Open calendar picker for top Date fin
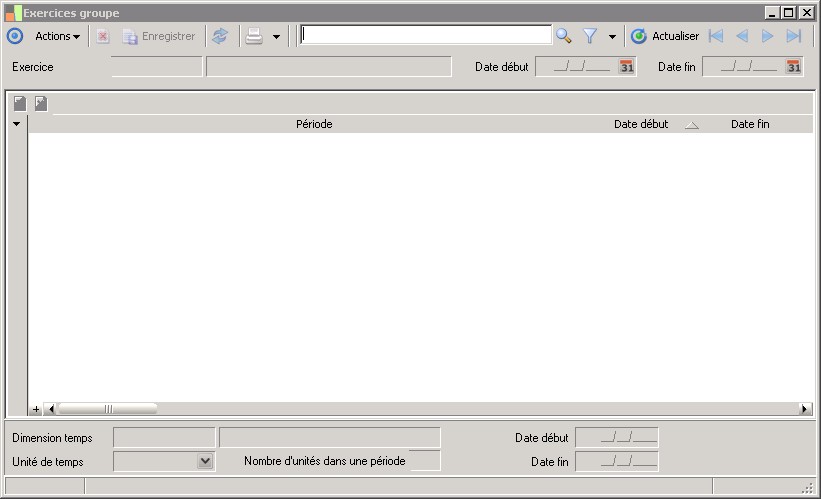The width and height of the screenshot is (821, 499). coord(794,66)
